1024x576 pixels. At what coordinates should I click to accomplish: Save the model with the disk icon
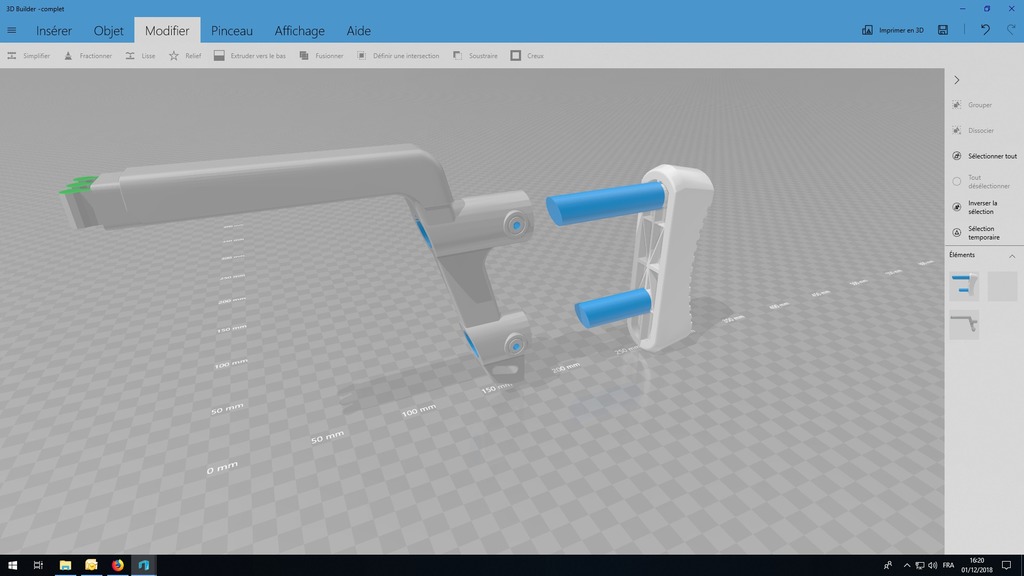coord(943,30)
